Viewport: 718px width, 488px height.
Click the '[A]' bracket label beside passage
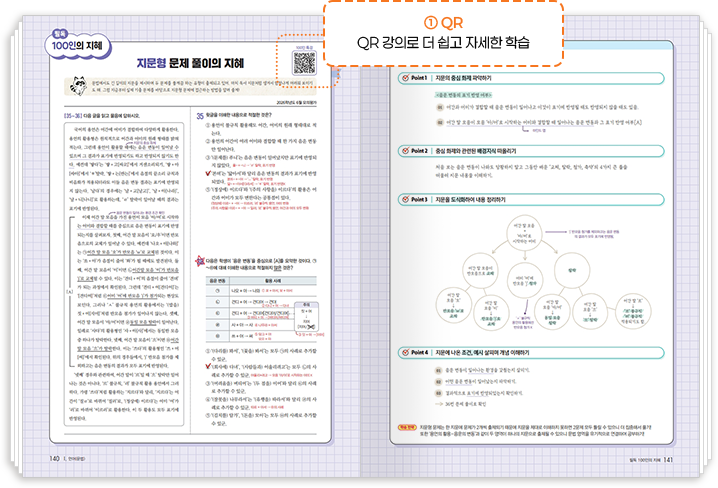click(70, 291)
